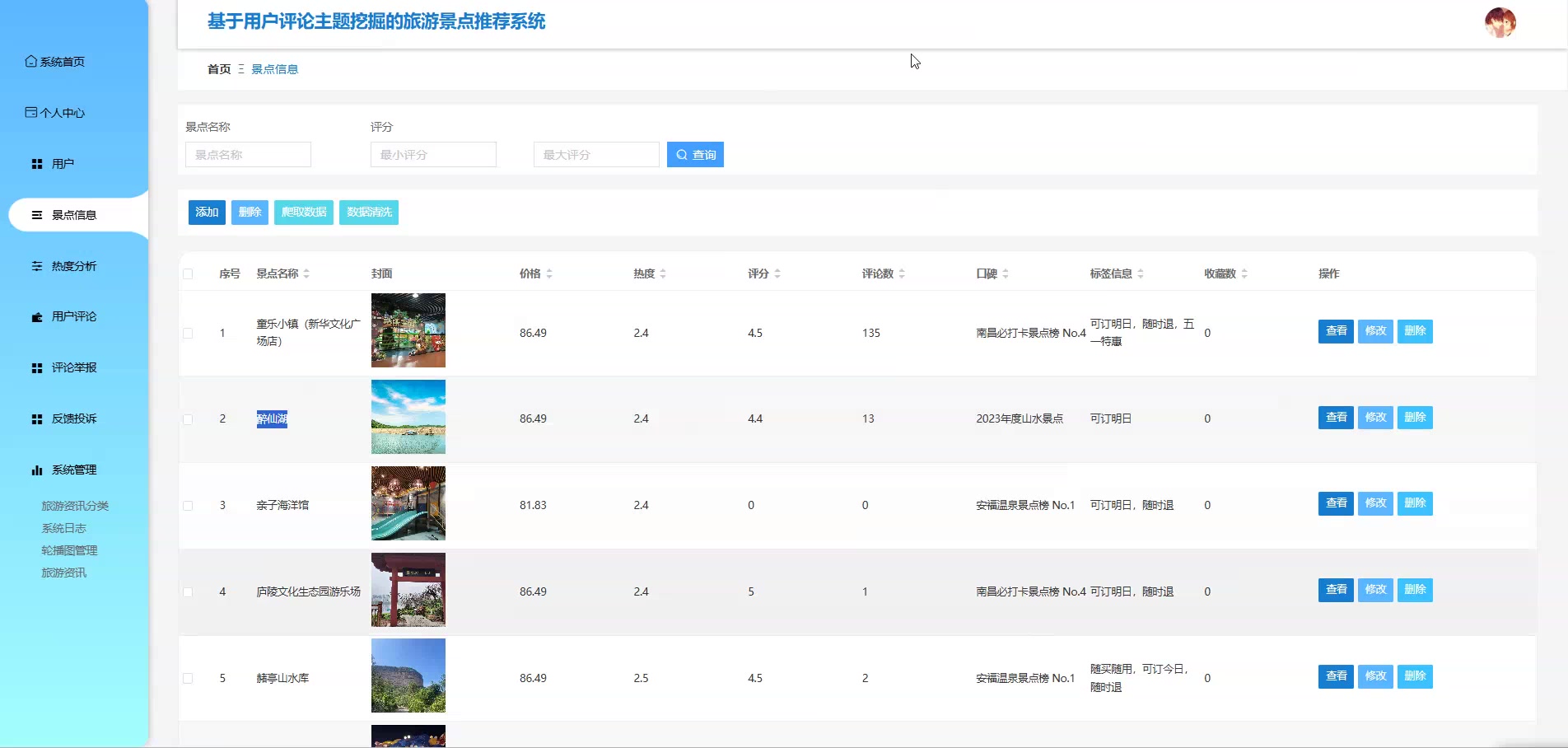1568x748 pixels.
Task: Open 热度分析 menu item
Action: [74, 266]
